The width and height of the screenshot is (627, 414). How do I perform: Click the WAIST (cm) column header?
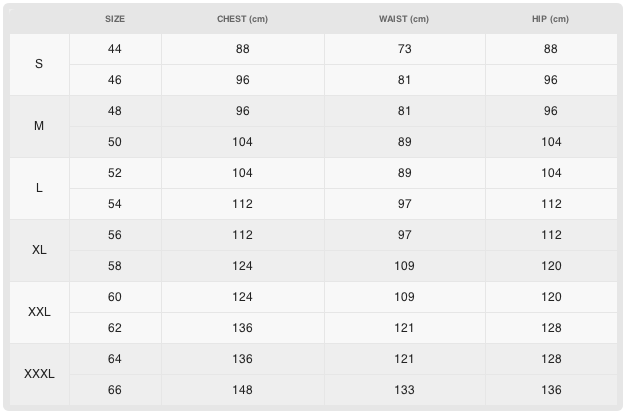404,19
